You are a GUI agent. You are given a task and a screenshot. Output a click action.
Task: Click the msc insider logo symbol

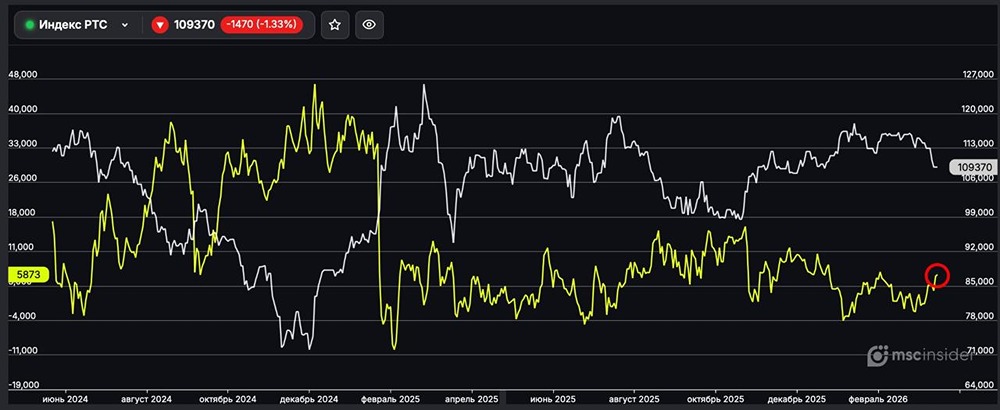click(x=877, y=355)
